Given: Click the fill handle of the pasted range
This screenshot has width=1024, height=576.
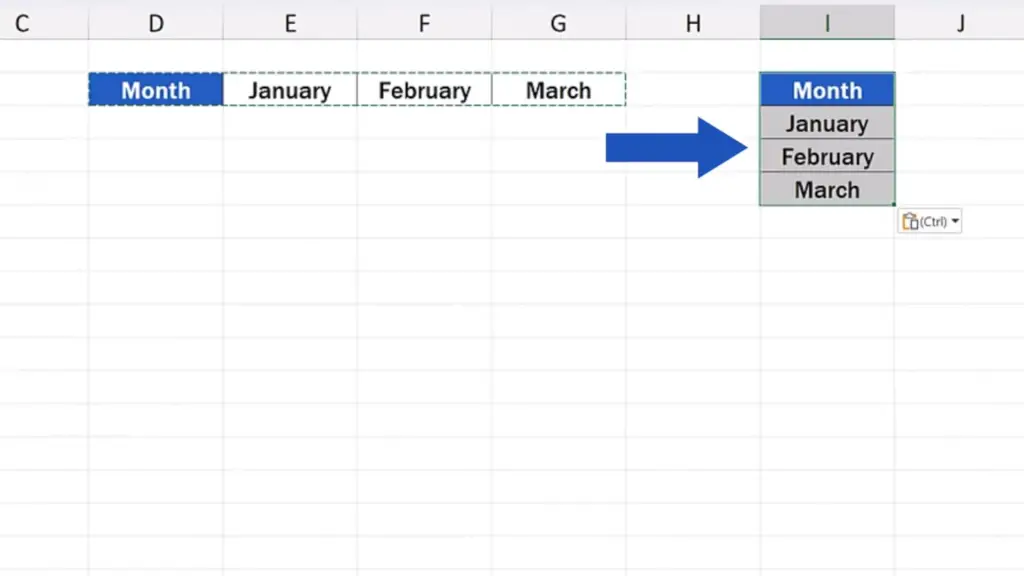Looking at the screenshot, I should [894, 204].
